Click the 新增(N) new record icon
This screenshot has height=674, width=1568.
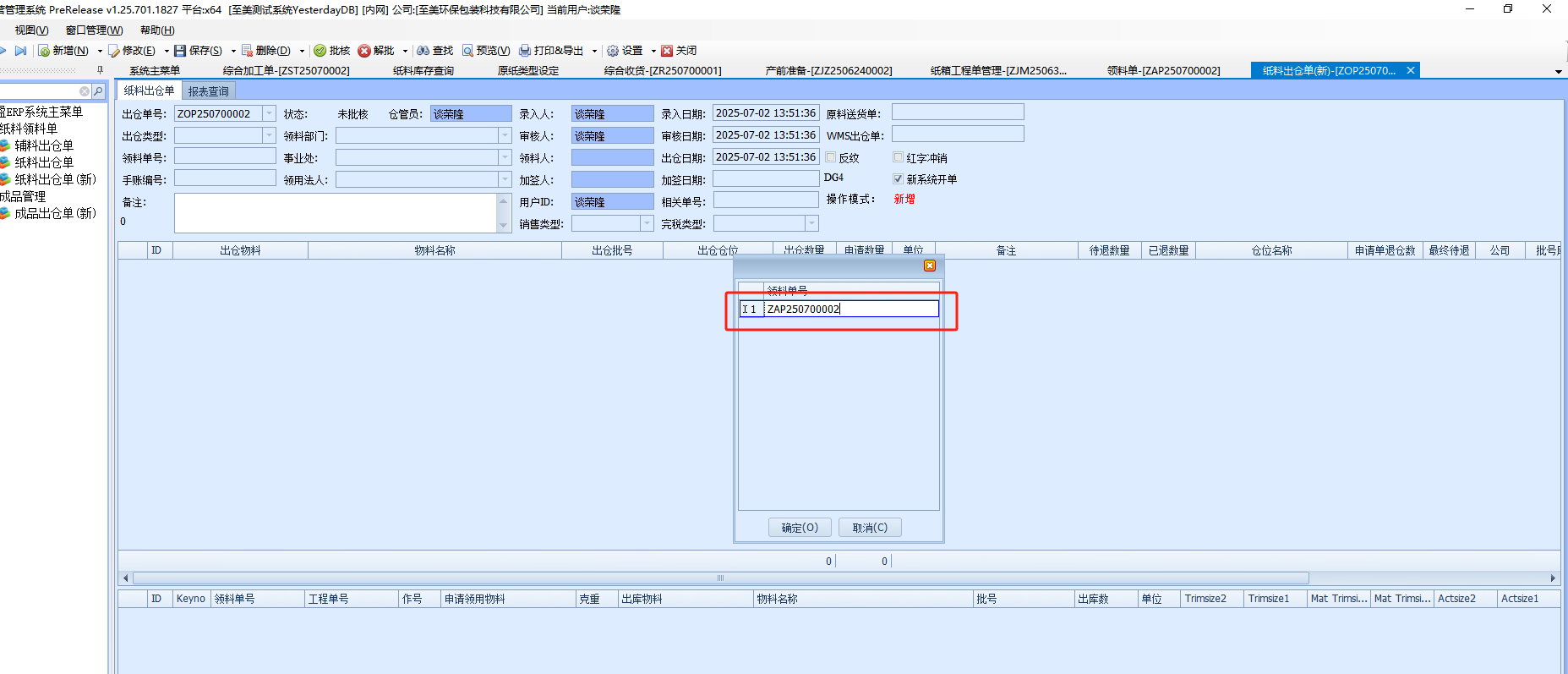(44, 51)
